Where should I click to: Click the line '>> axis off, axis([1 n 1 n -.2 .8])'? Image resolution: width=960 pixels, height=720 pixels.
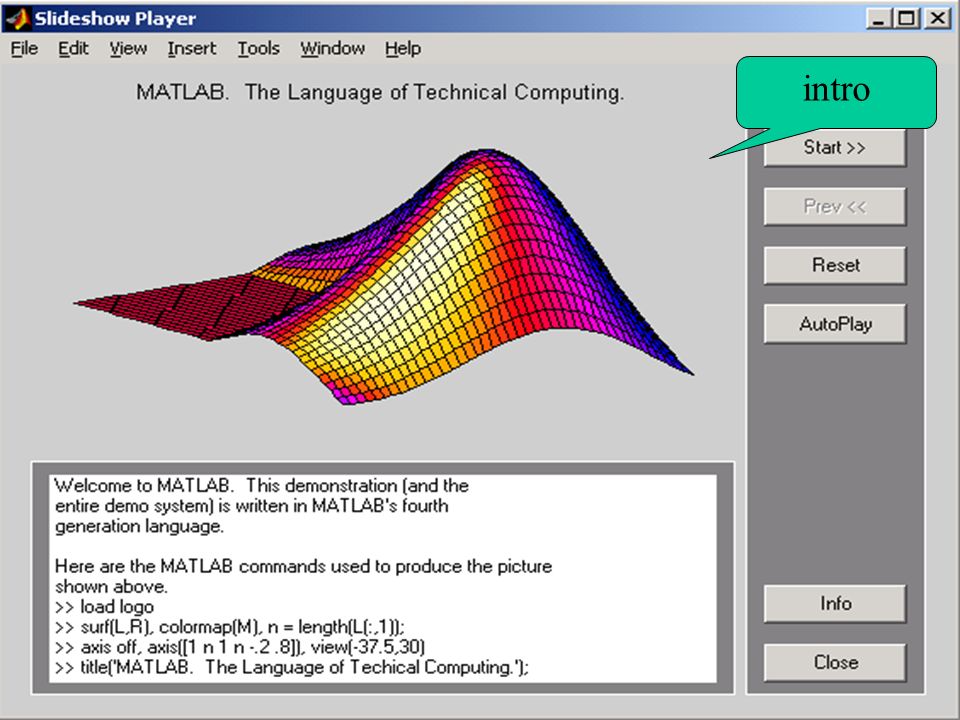pos(240,647)
